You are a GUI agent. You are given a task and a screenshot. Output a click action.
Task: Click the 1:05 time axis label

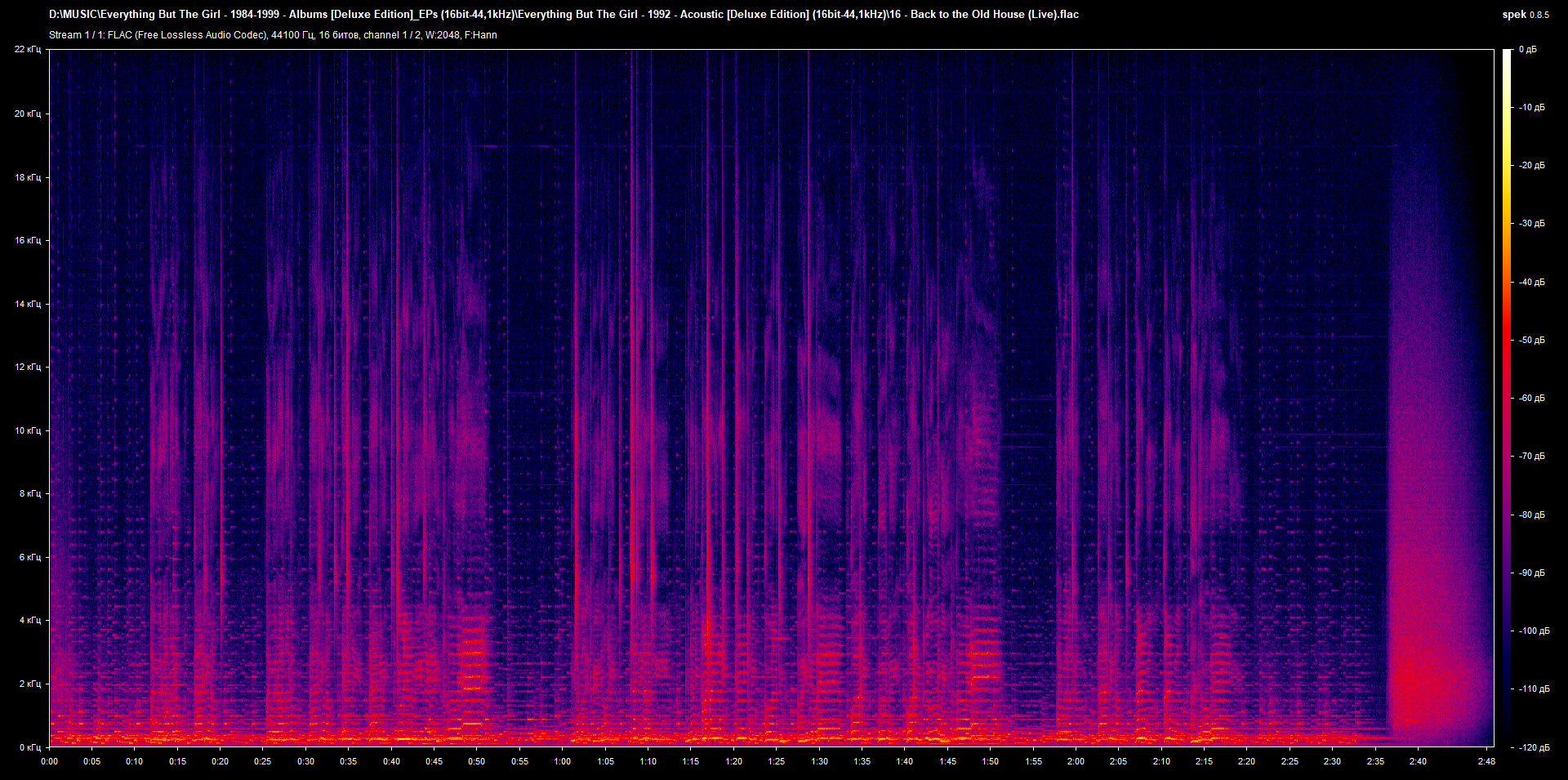pos(605,761)
